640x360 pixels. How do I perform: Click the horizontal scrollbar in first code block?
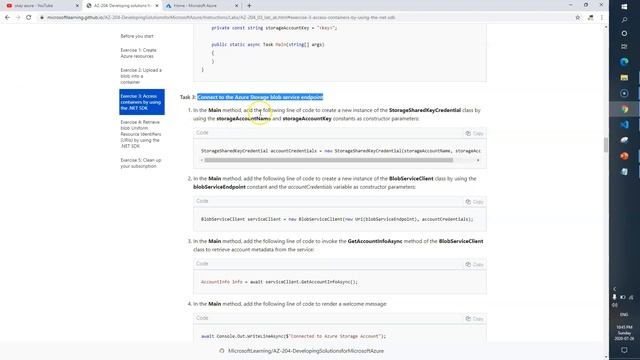point(329,160)
